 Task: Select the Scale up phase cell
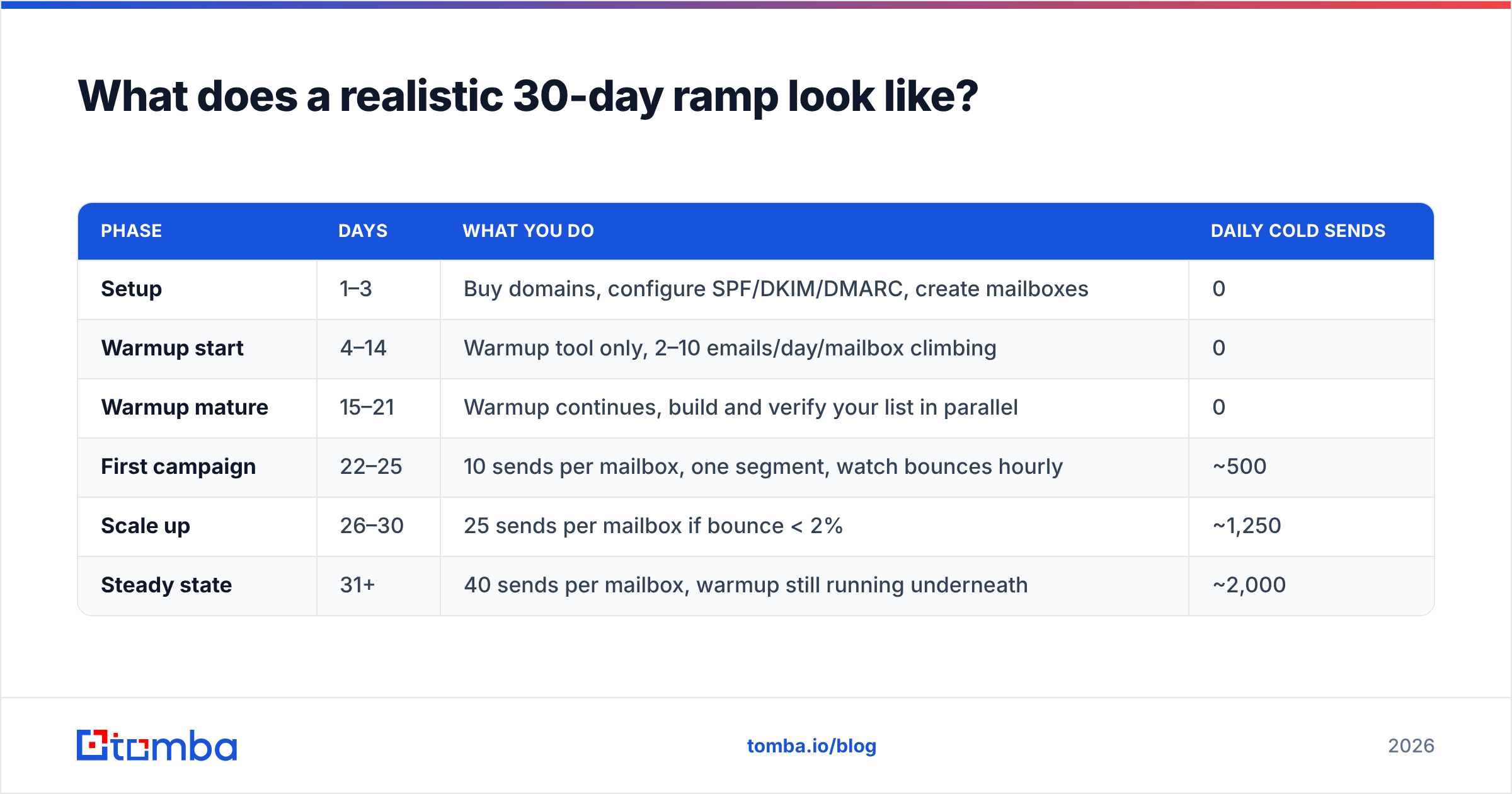click(x=197, y=526)
